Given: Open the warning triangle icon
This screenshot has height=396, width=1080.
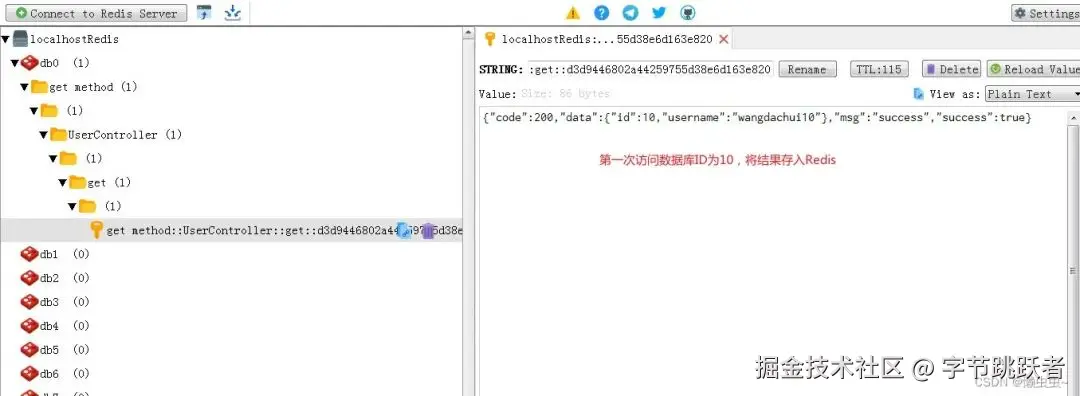Looking at the screenshot, I should [x=573, y=13].
